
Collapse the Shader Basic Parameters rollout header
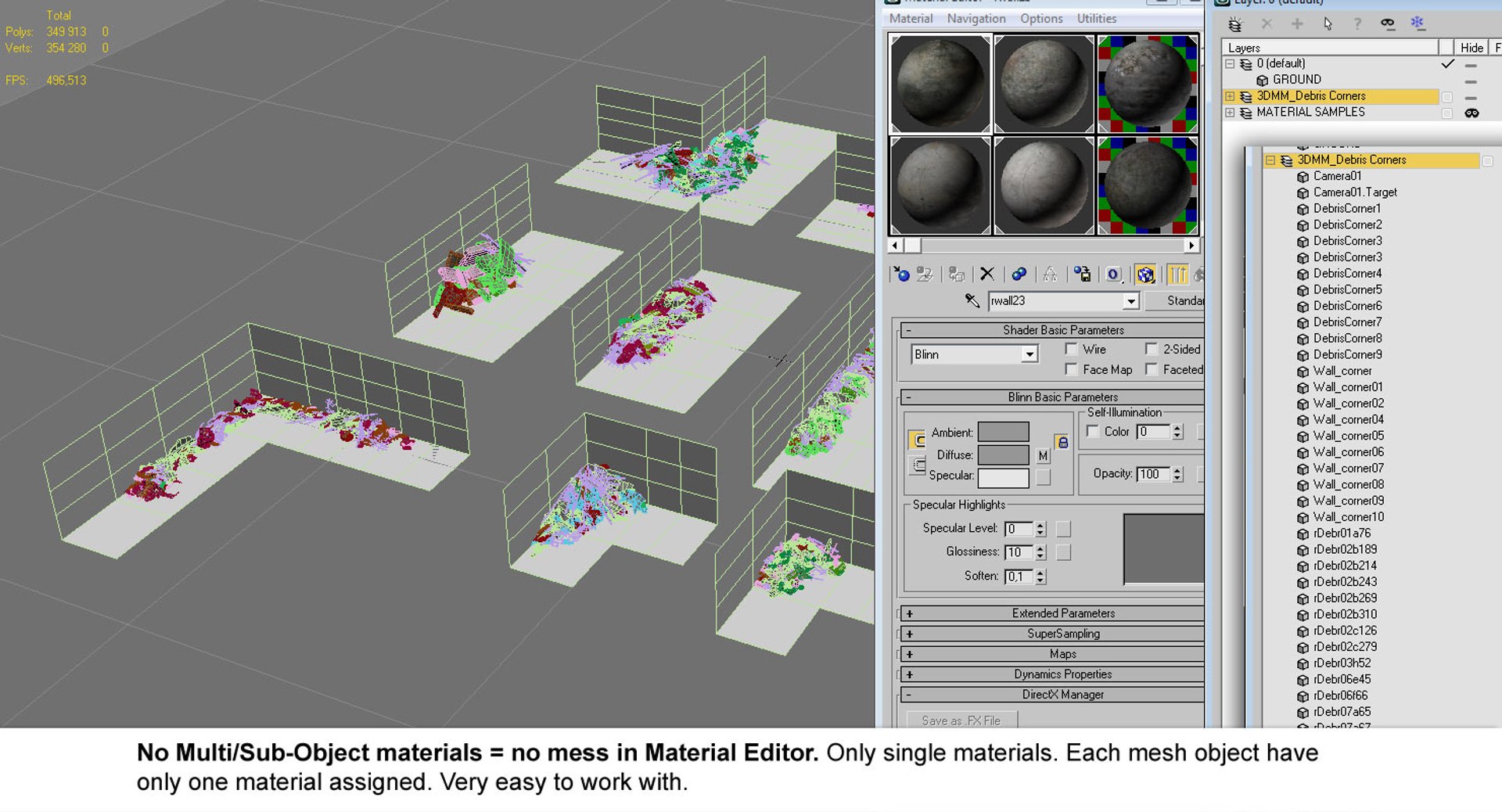1051,330
